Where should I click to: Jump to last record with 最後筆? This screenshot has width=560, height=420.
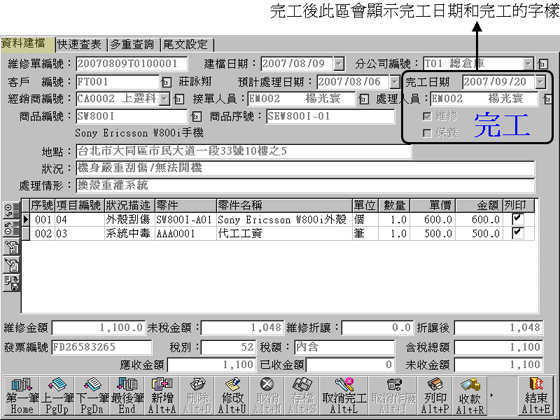click(x=126, y=396)
